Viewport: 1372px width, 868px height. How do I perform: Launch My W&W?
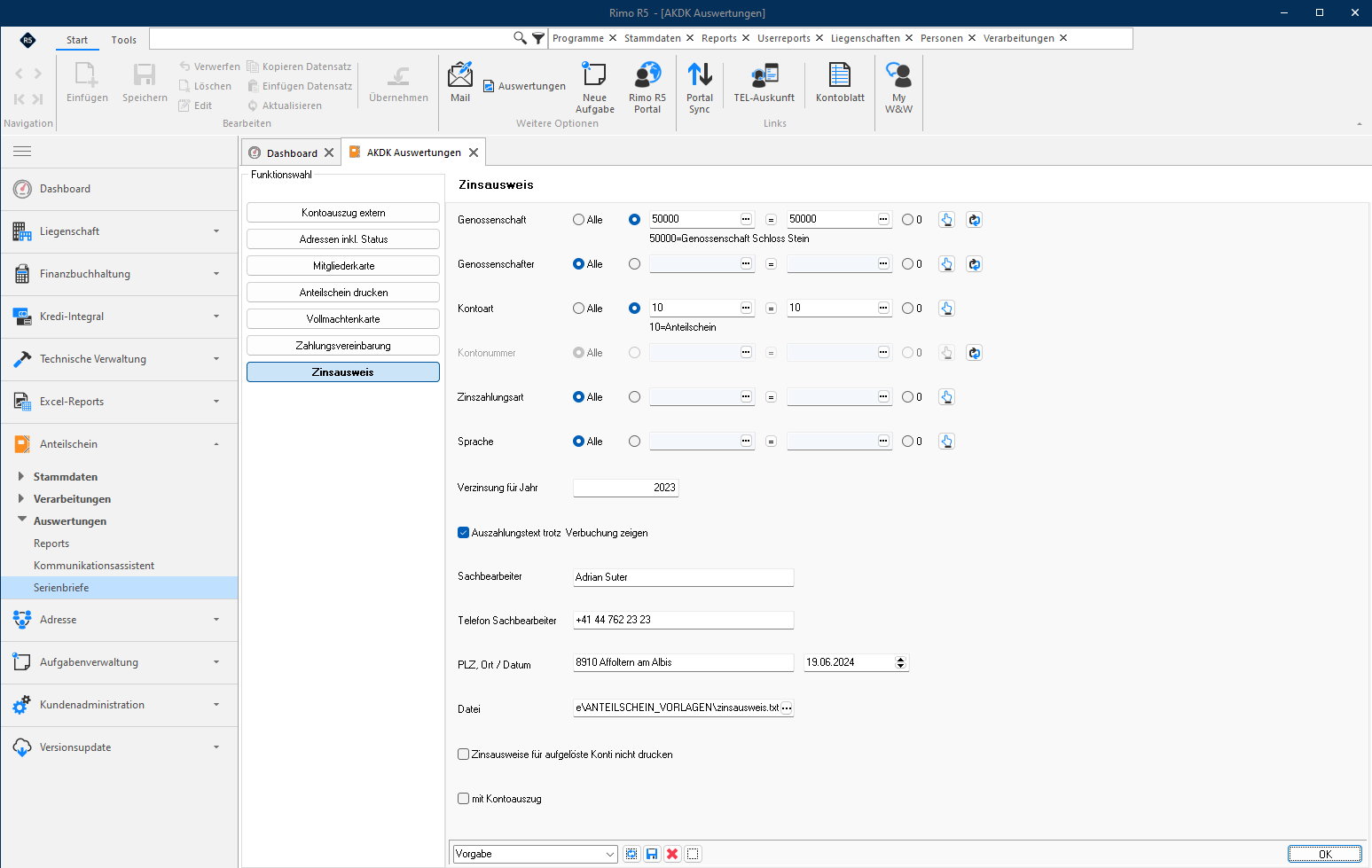898,87
